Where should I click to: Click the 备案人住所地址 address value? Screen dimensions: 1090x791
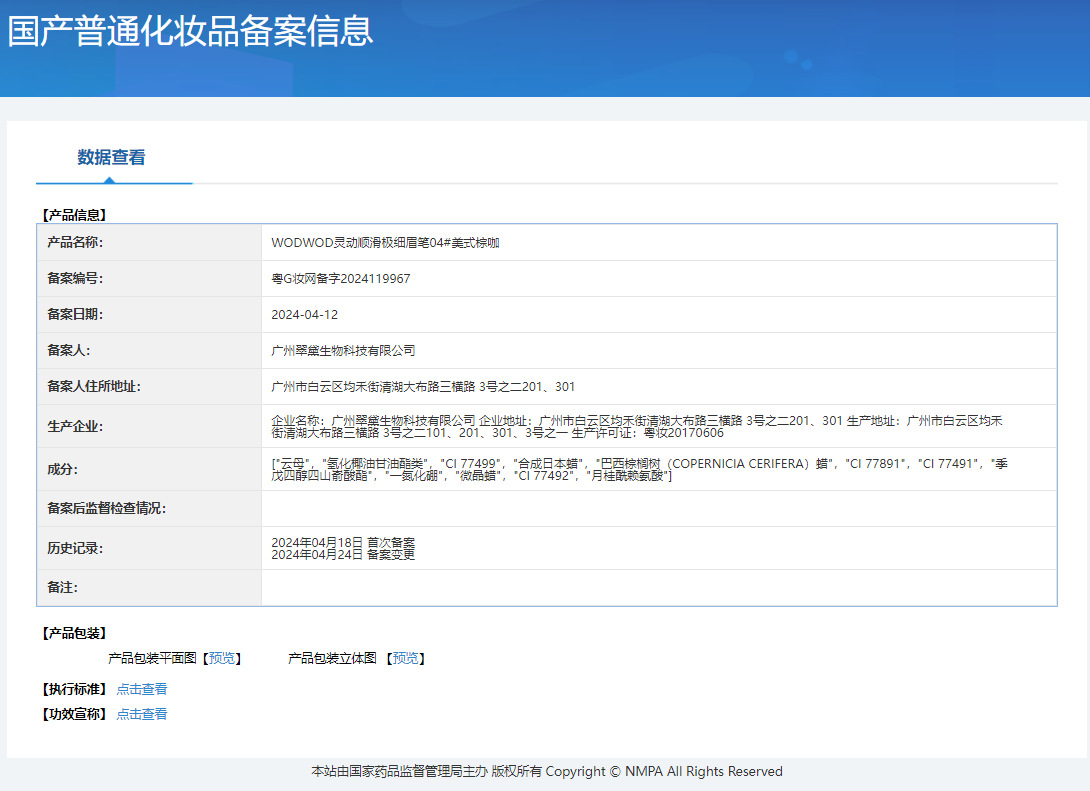423,387
